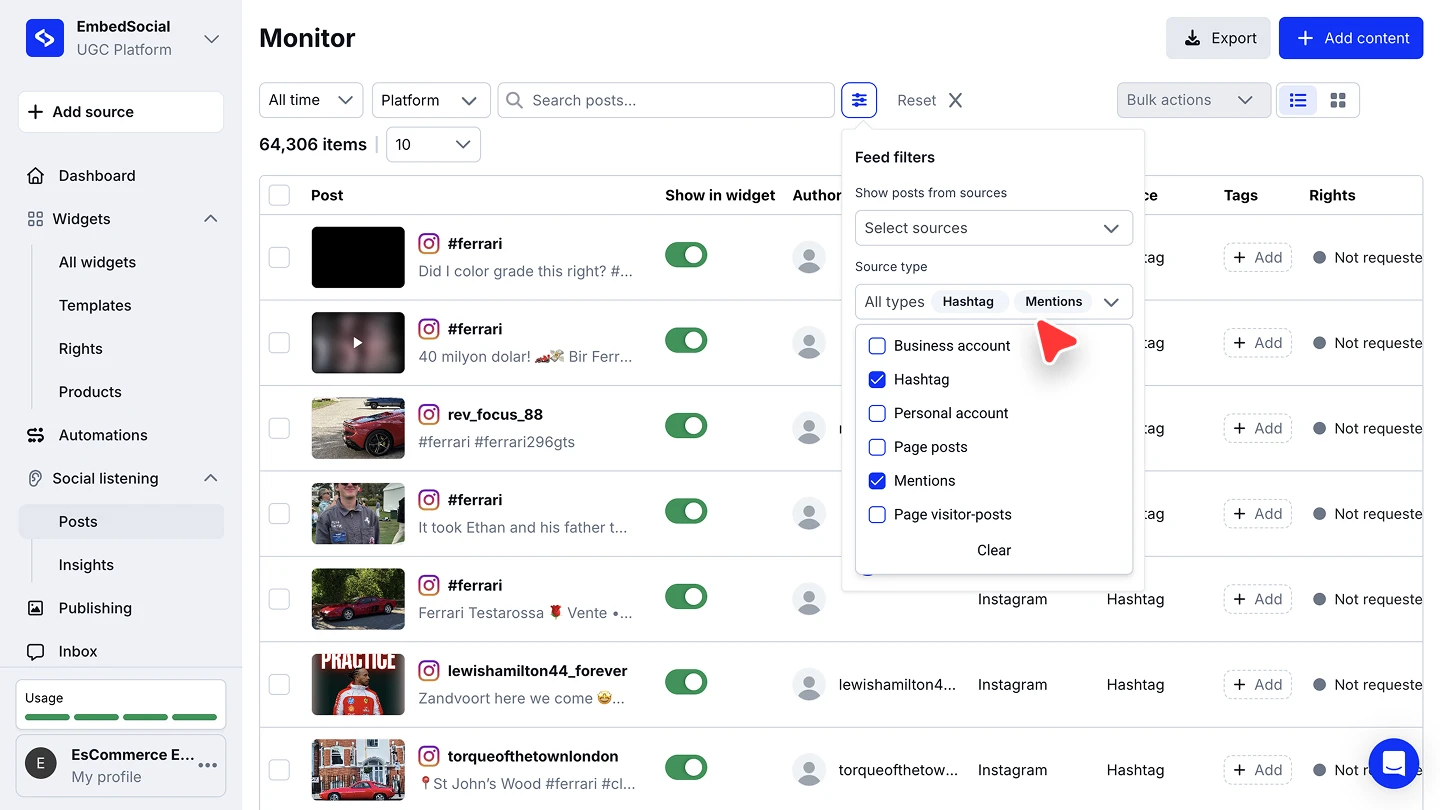Click Instagram icon on rev_focus_88 post
1440x810 pixels.
[429, 414]
